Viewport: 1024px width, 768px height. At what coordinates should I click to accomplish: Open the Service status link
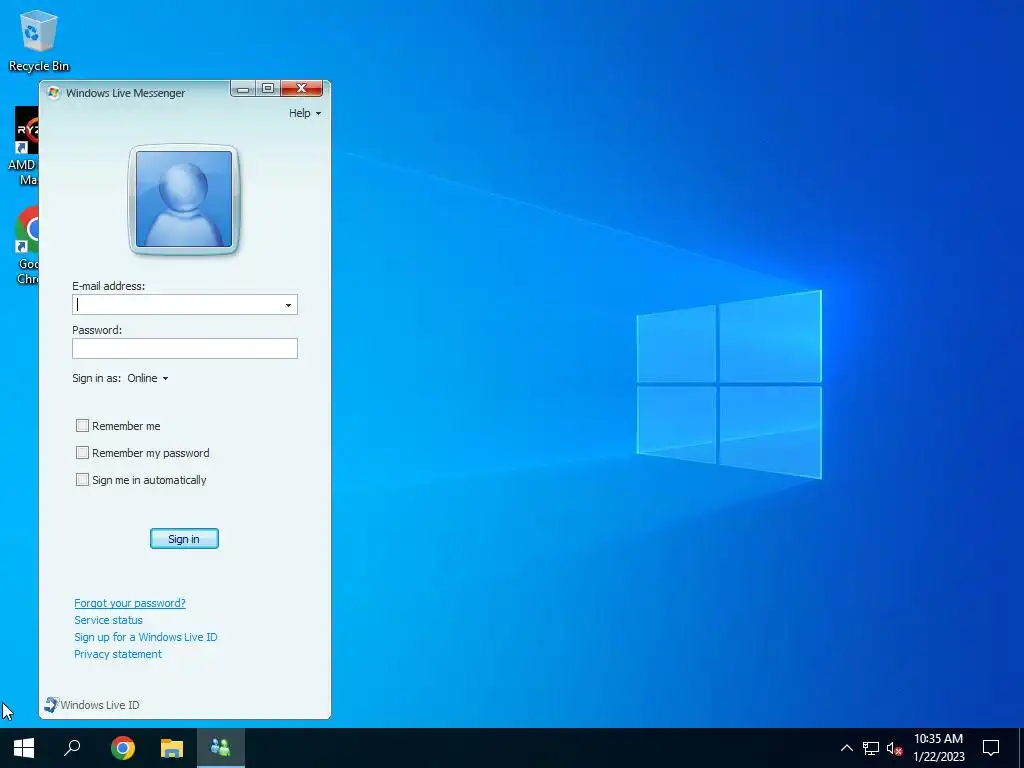[108, 620]
